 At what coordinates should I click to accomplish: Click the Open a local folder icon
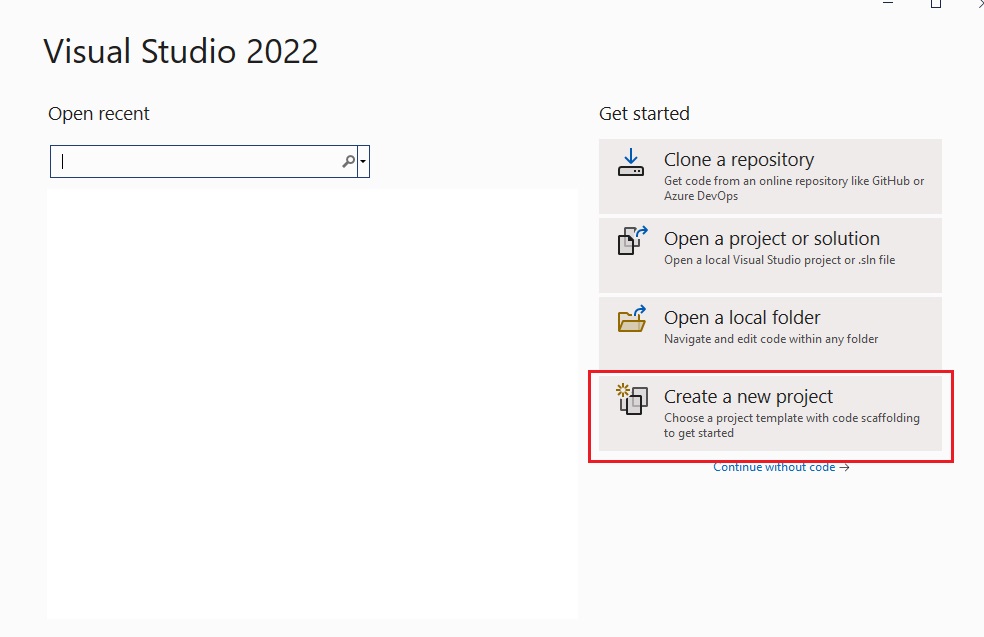coord(632,319)
